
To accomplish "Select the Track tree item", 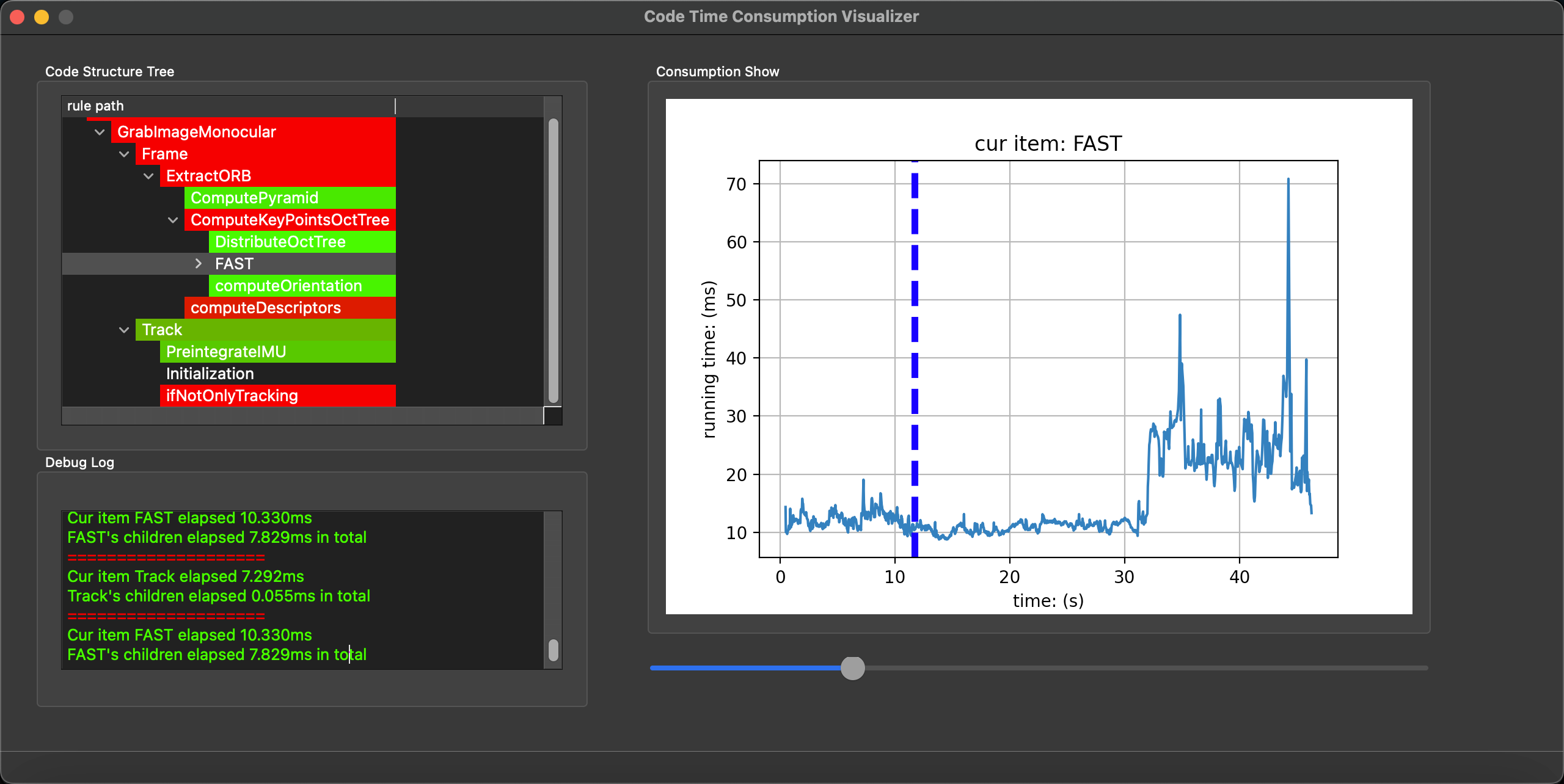I will (266, 330).
